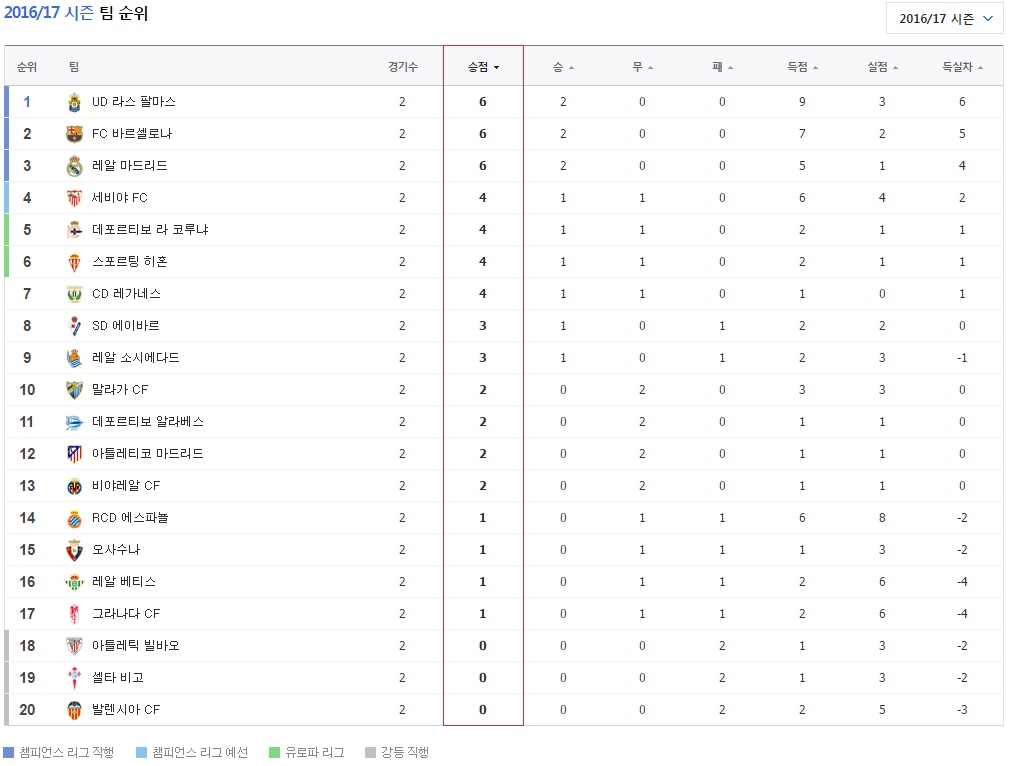Click the RCD 에스파뇰 team crest
Image resolution: width=1014 pixels, height=766 pixels.
point(74,518)
